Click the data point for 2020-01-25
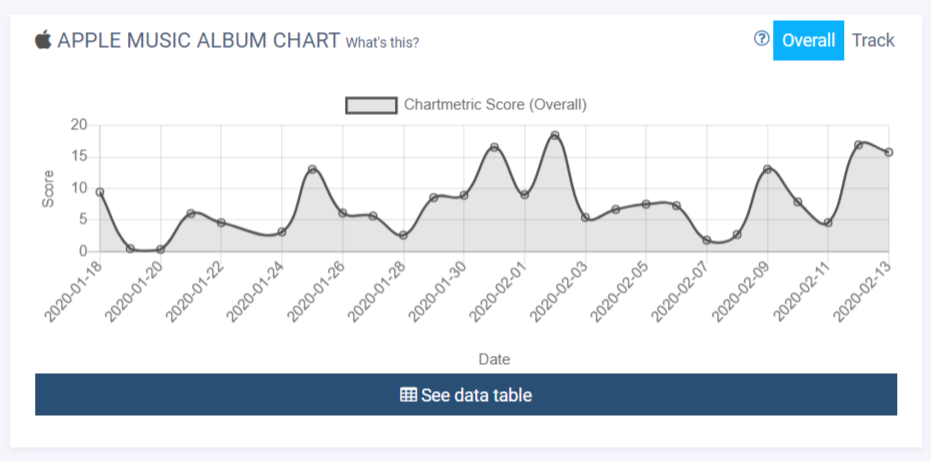 click(312, 169)
